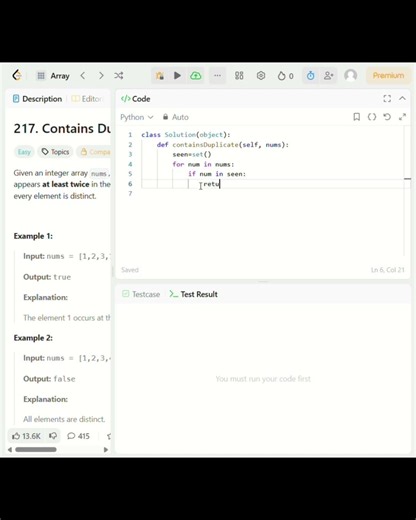Click the horizontal scrollbar in description panel
The height and width of the screenshot is (520, 416).
tap(36, 449)
